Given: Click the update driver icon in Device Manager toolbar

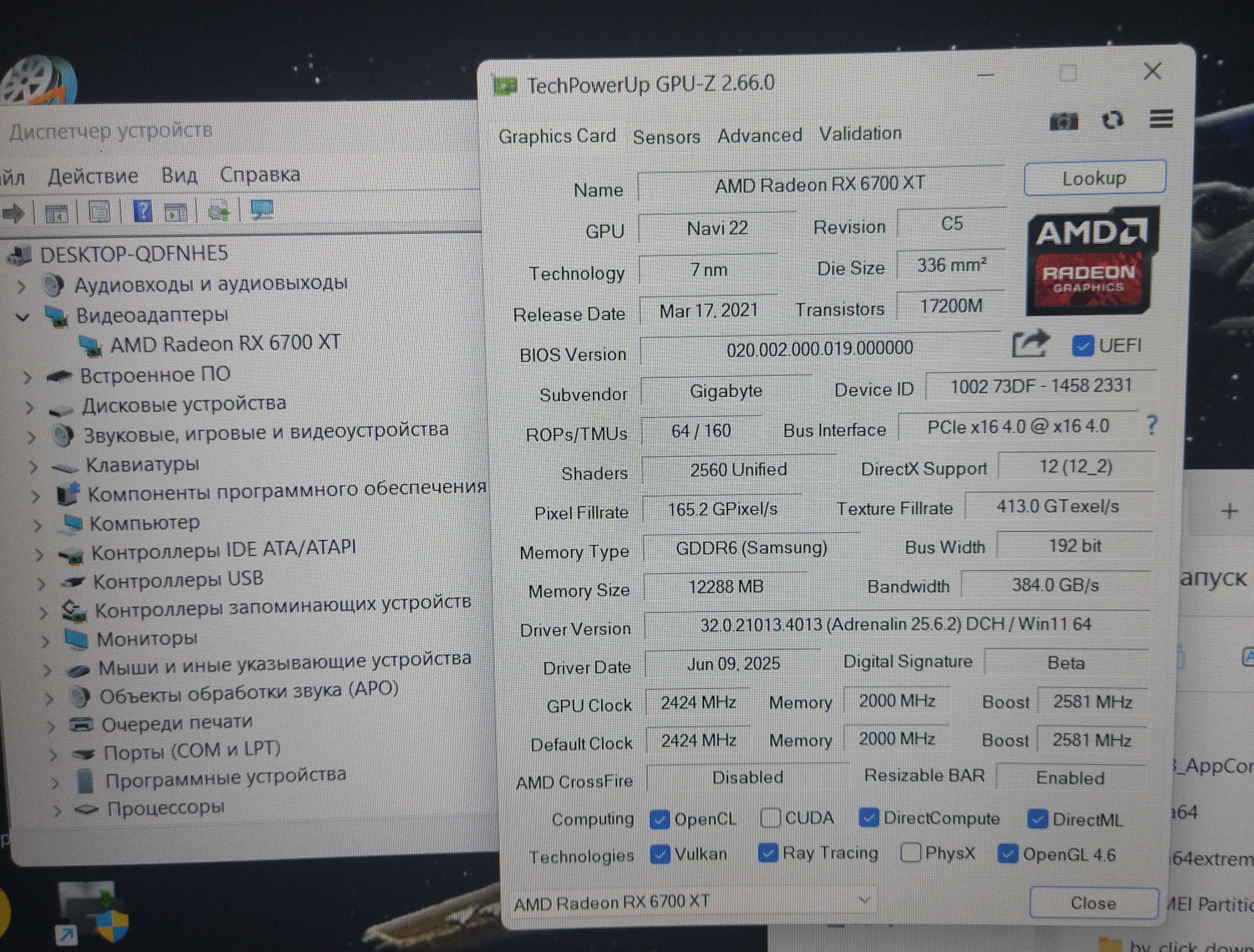Looking at the screenshot, I should pos(219,212).
